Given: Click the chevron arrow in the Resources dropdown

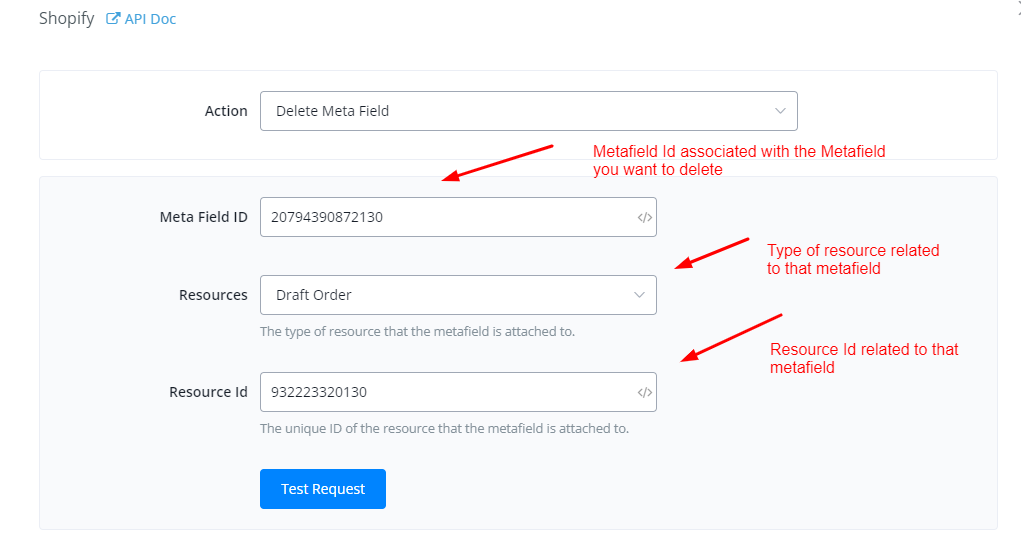Looking at the screenshot, I should pos(639,295).
